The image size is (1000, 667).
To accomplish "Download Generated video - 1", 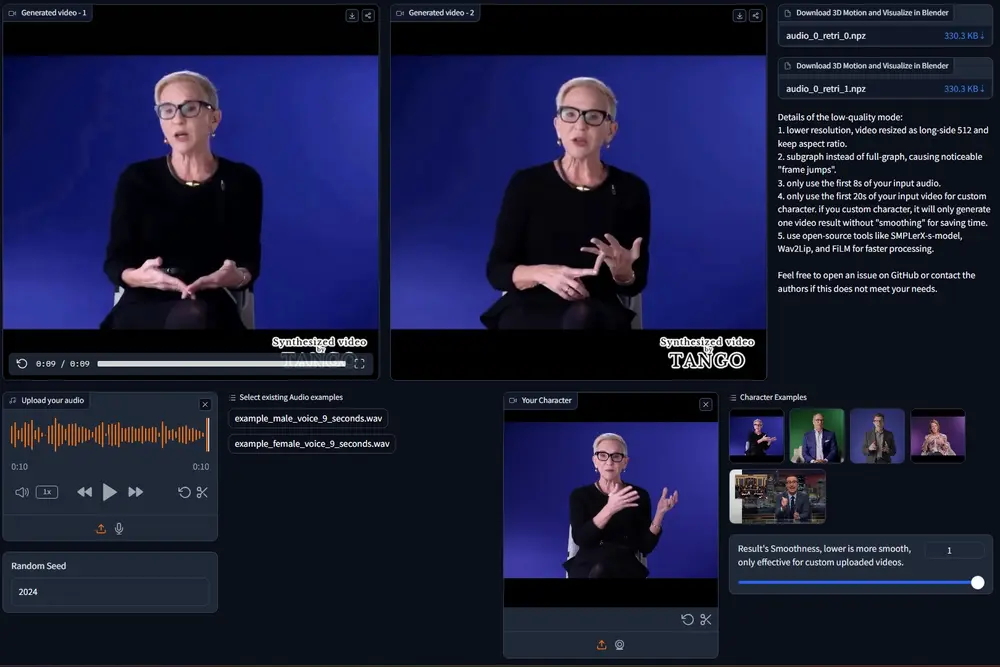I will tap(352, 15).
